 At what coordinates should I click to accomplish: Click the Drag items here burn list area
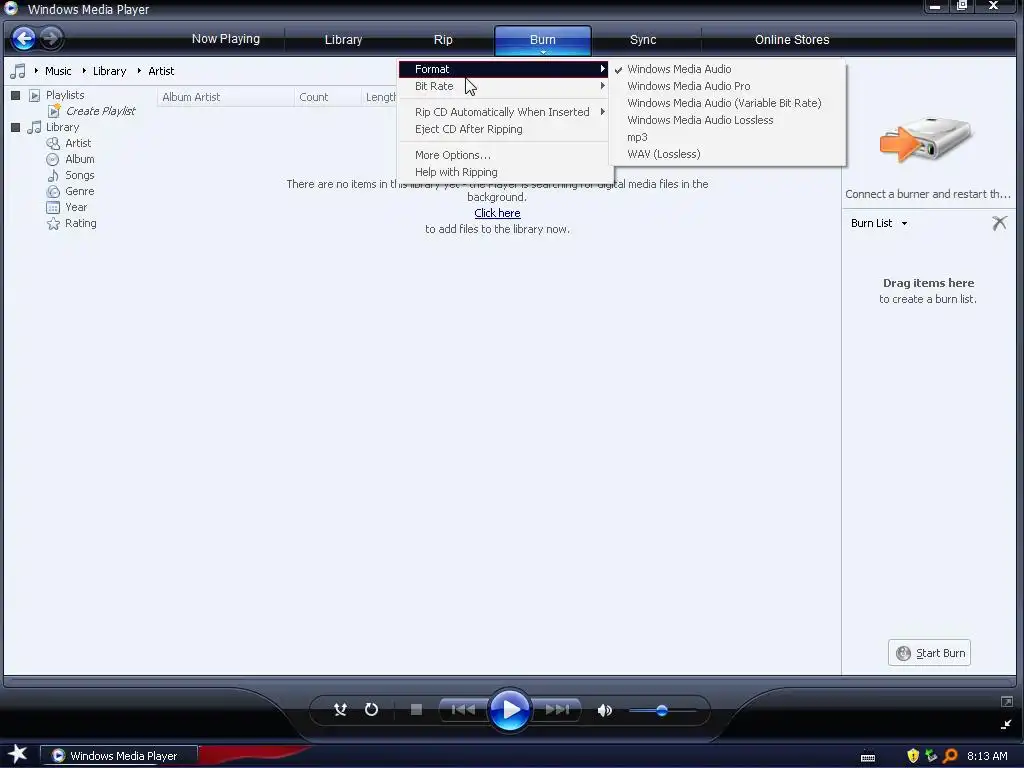(x=928, y=291)
